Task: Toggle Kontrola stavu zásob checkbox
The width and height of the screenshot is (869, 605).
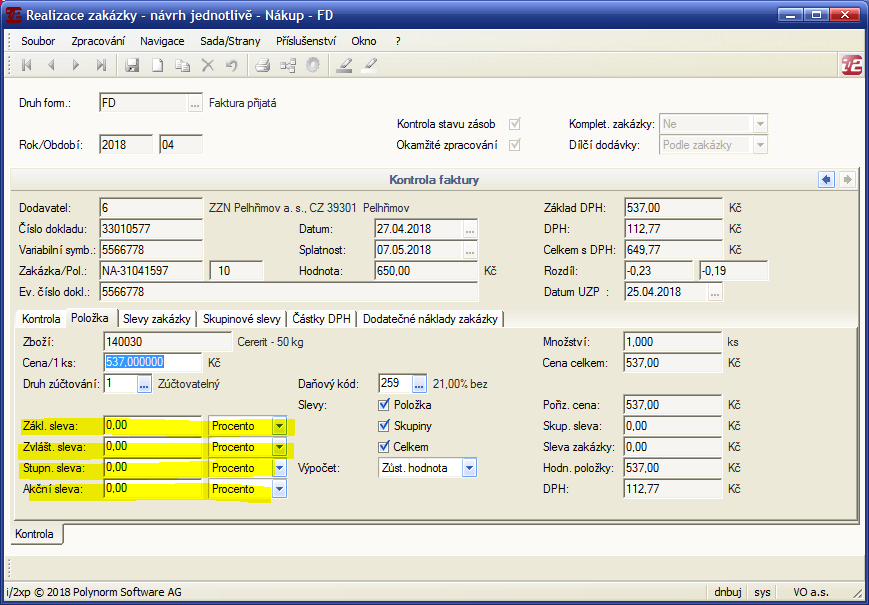Action: coord(515,124)
